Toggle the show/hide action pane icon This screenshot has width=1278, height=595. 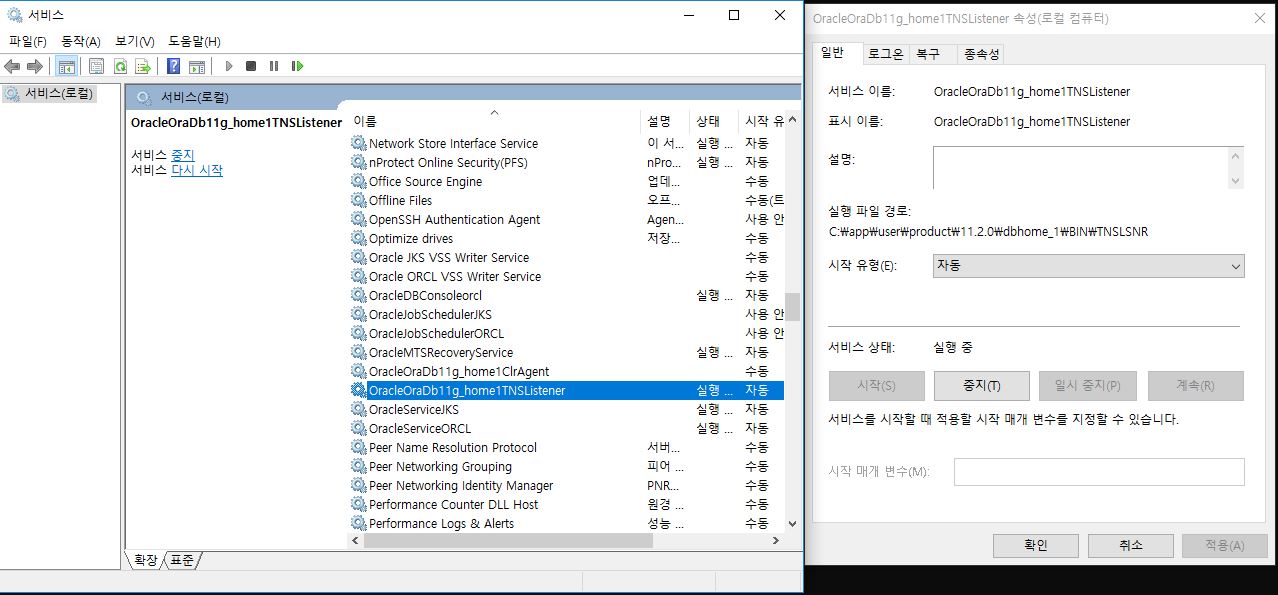click(x=197, y=66)
